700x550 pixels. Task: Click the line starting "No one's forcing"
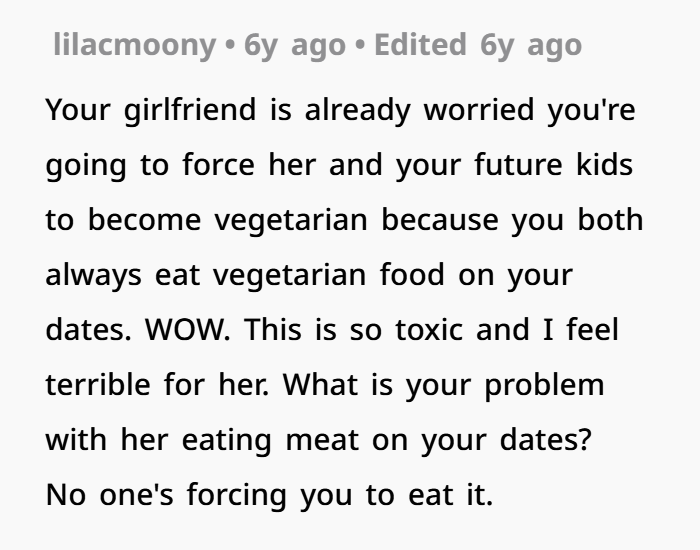tap(269, 494)
